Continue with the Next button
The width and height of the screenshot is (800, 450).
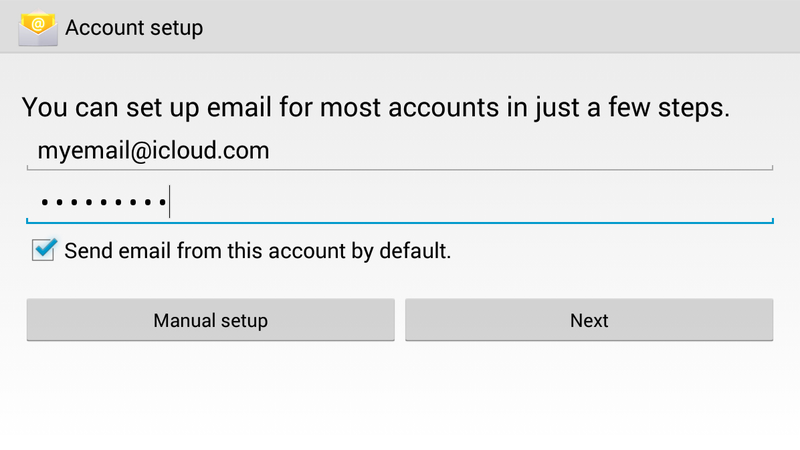click(589, 320)
